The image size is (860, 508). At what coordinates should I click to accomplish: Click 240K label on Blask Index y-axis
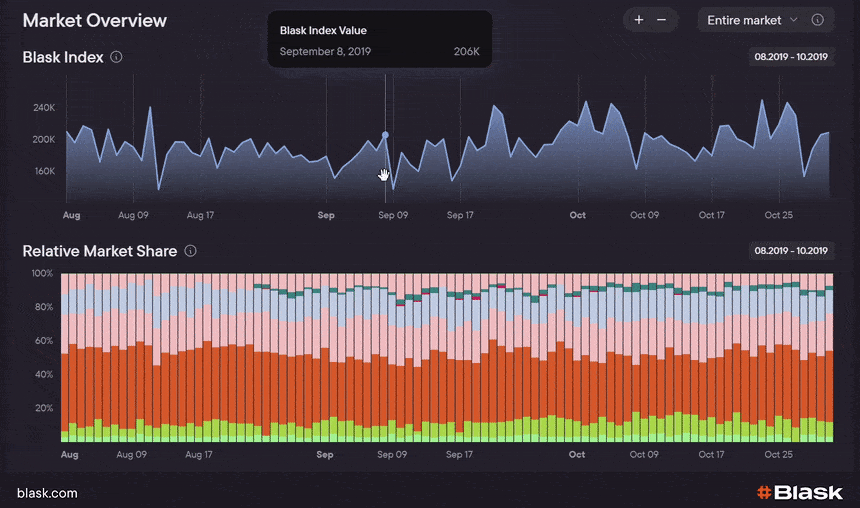pos(43,107)
